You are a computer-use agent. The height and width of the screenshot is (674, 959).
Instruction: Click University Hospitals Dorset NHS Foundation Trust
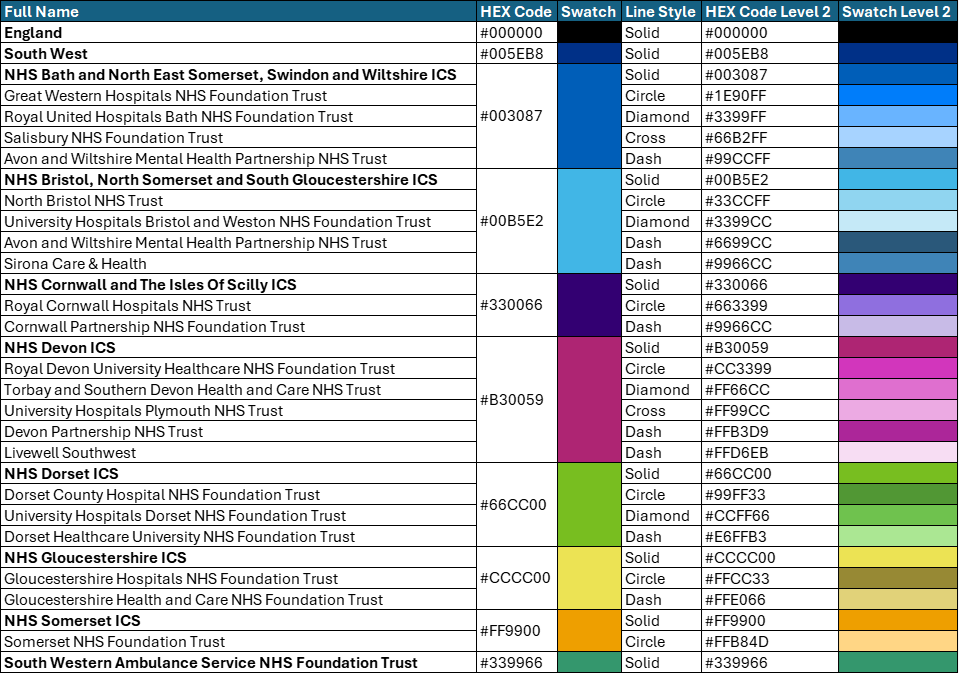(239, 516)
